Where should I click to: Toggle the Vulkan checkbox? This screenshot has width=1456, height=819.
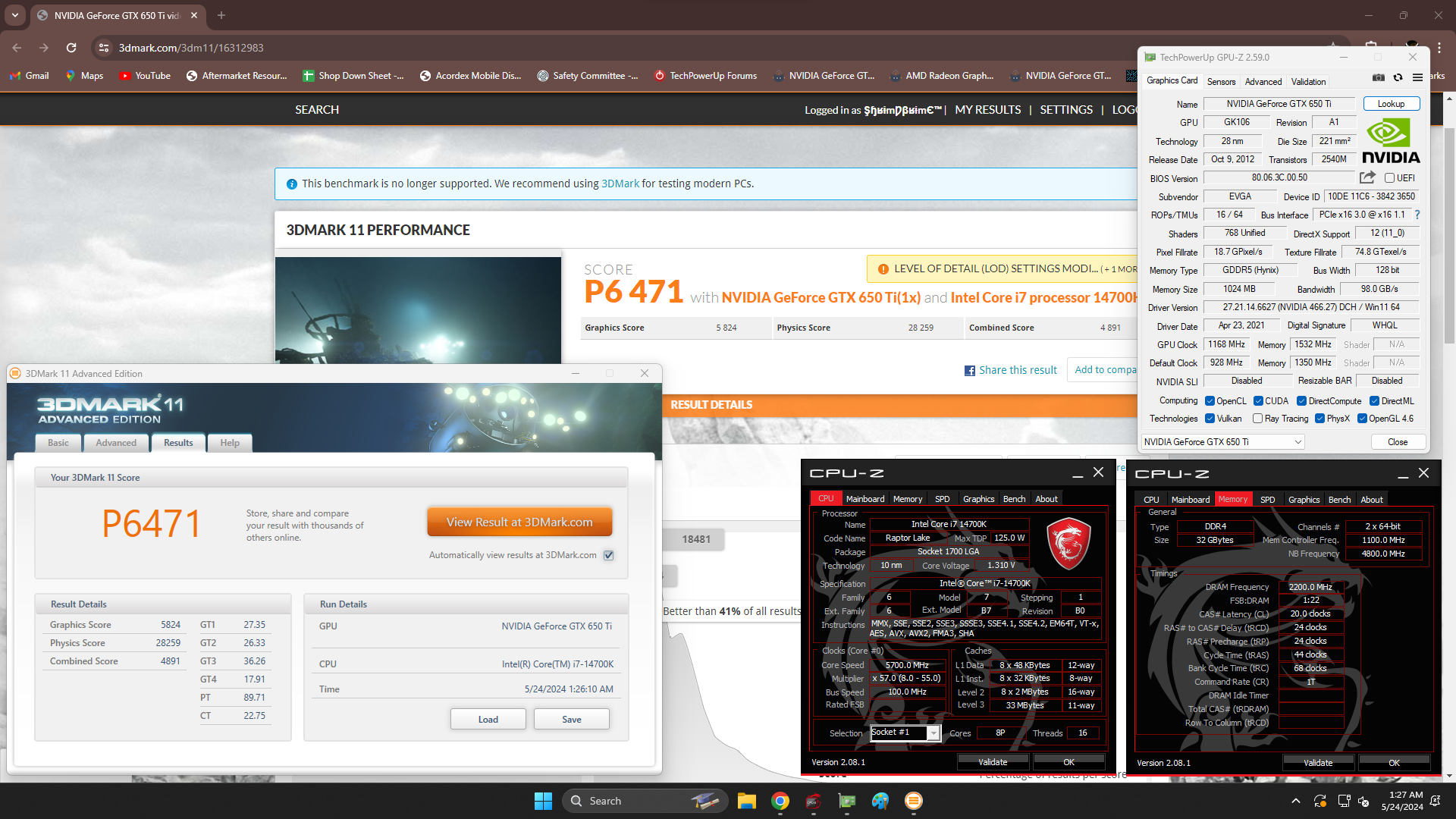[x=1210, y=419]
